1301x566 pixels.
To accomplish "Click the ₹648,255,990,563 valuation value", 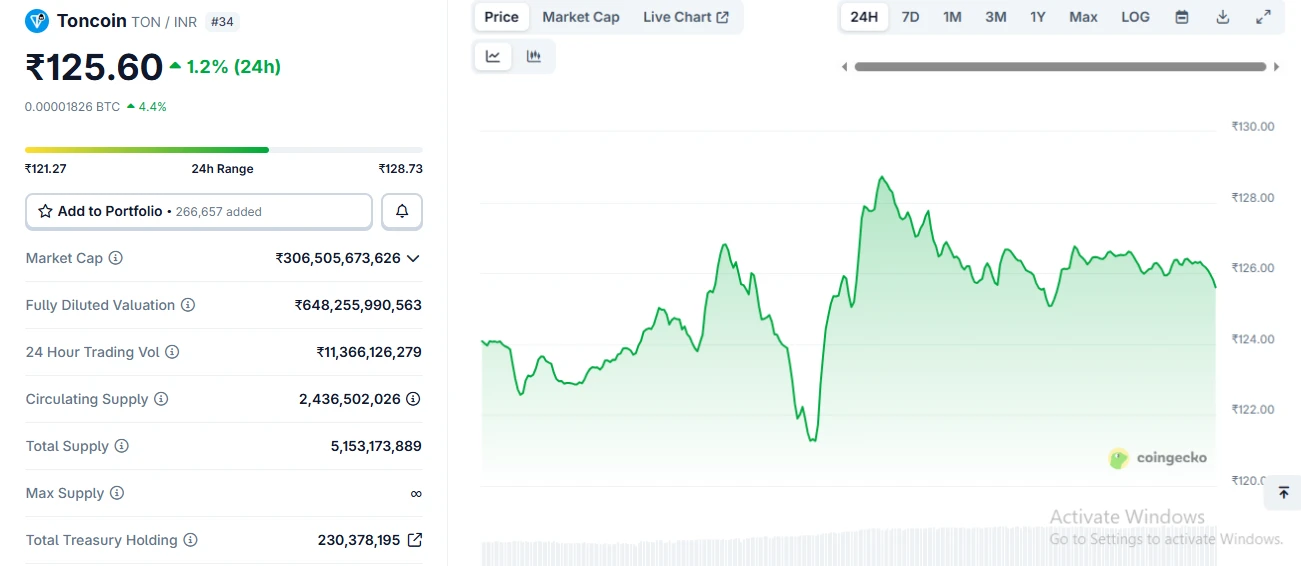I will (x=358, y=305).
